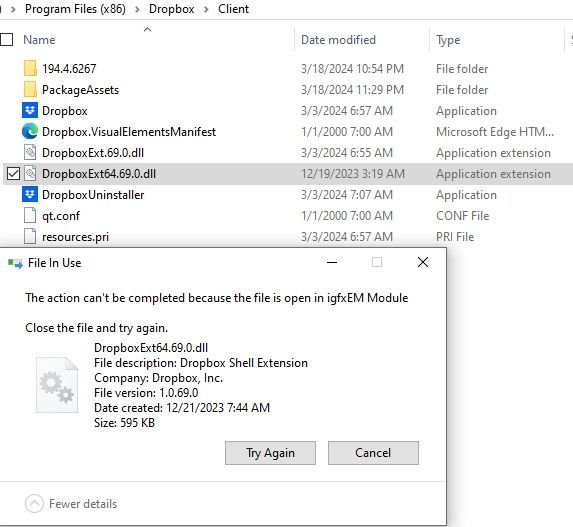Click the Edge icon beside Dropbox.VisualElementsManifest
573x527 pixels.
click(x=30, y=132)
